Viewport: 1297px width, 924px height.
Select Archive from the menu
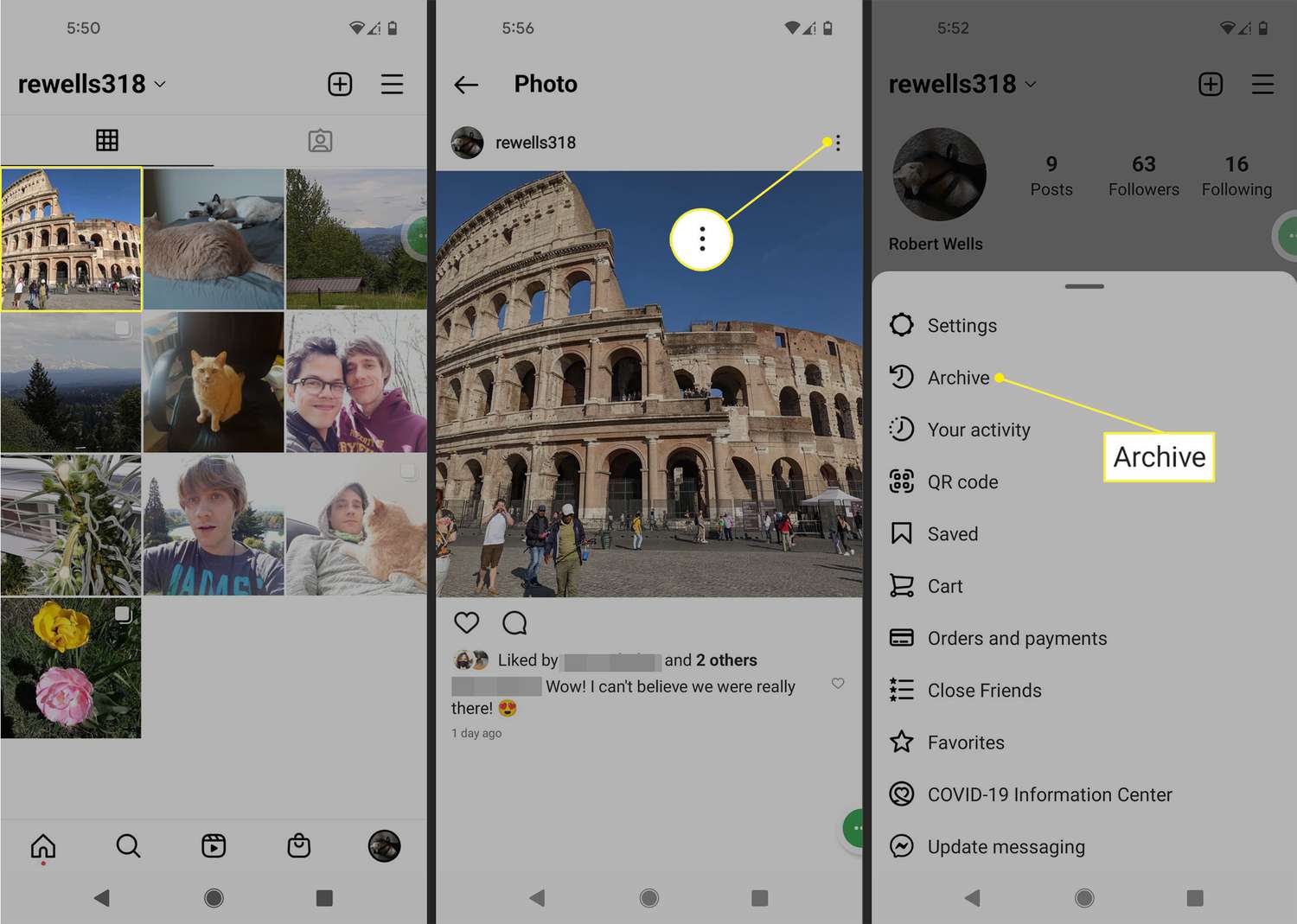[958, 378]
